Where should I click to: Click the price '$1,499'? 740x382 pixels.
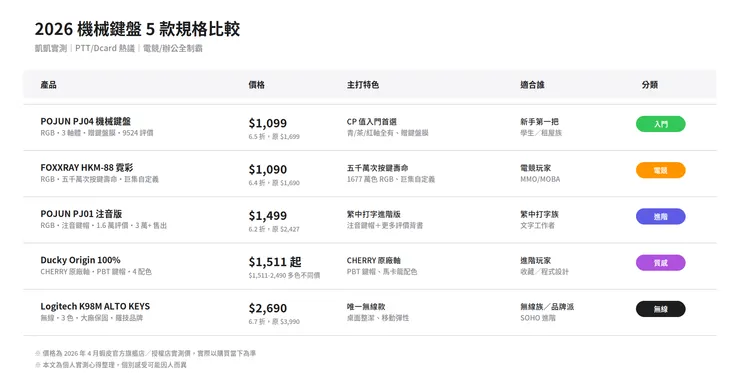coord(268,216)
